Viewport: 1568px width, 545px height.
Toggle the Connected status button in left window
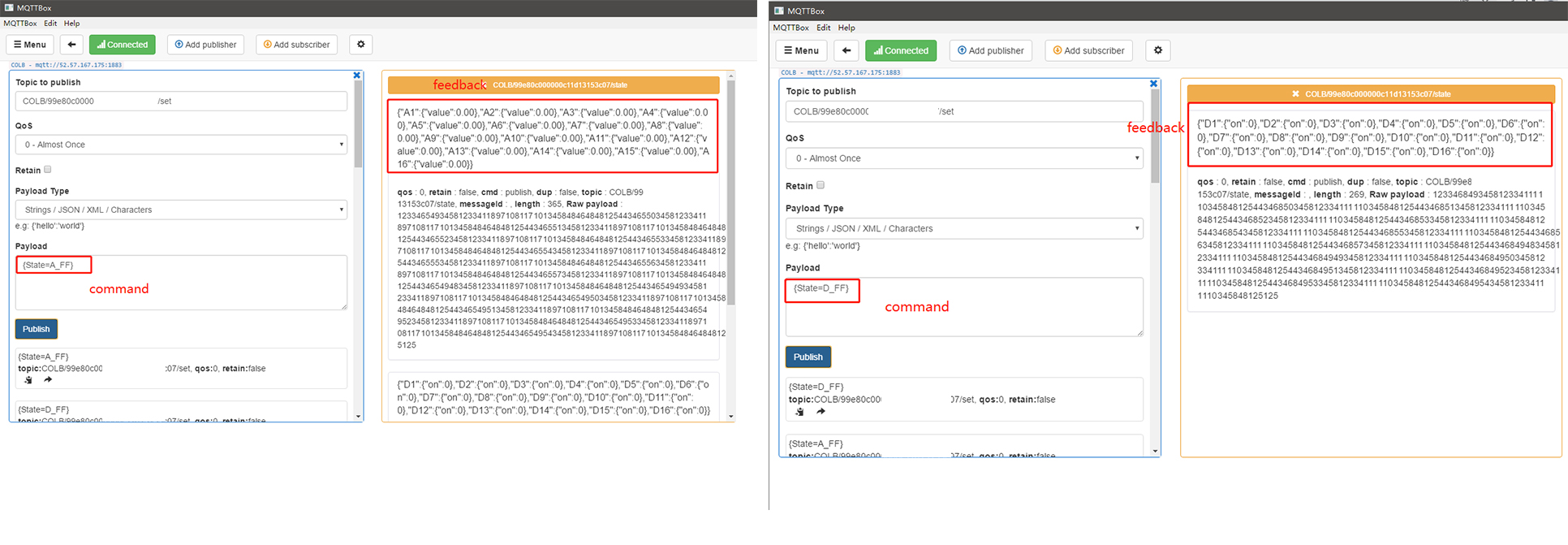pos(123,45)
